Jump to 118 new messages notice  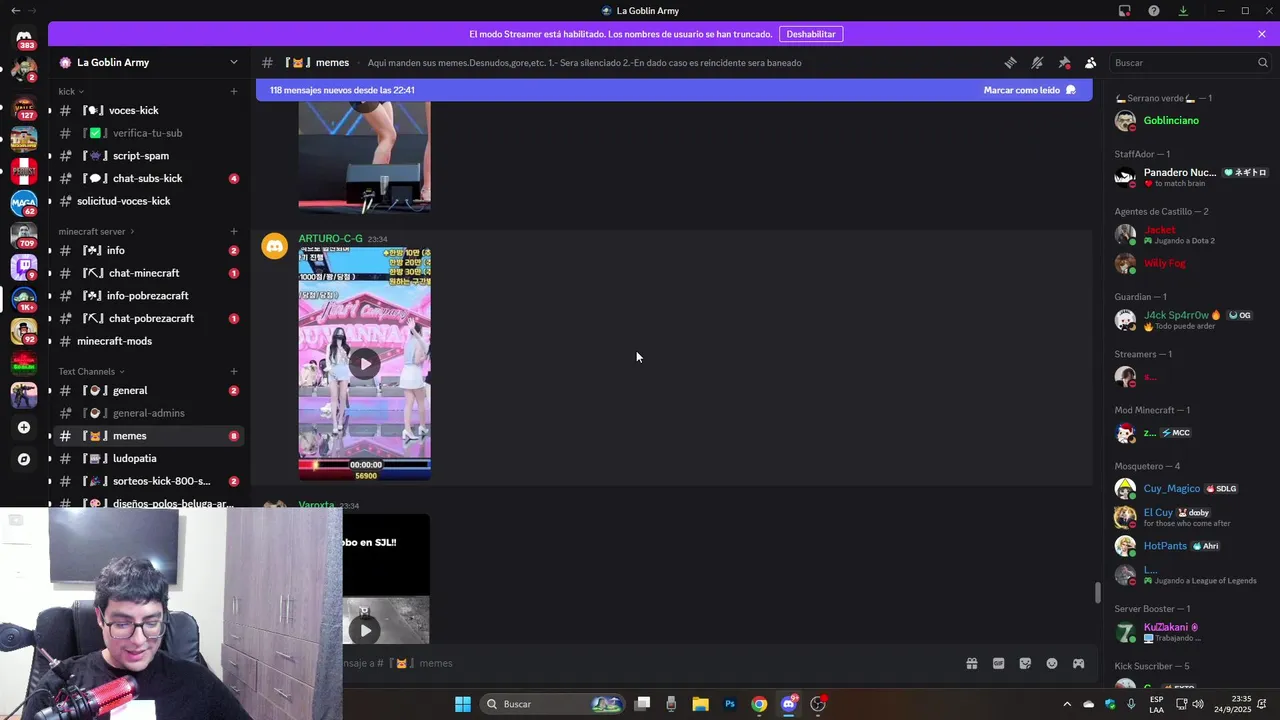coord(342,90)
